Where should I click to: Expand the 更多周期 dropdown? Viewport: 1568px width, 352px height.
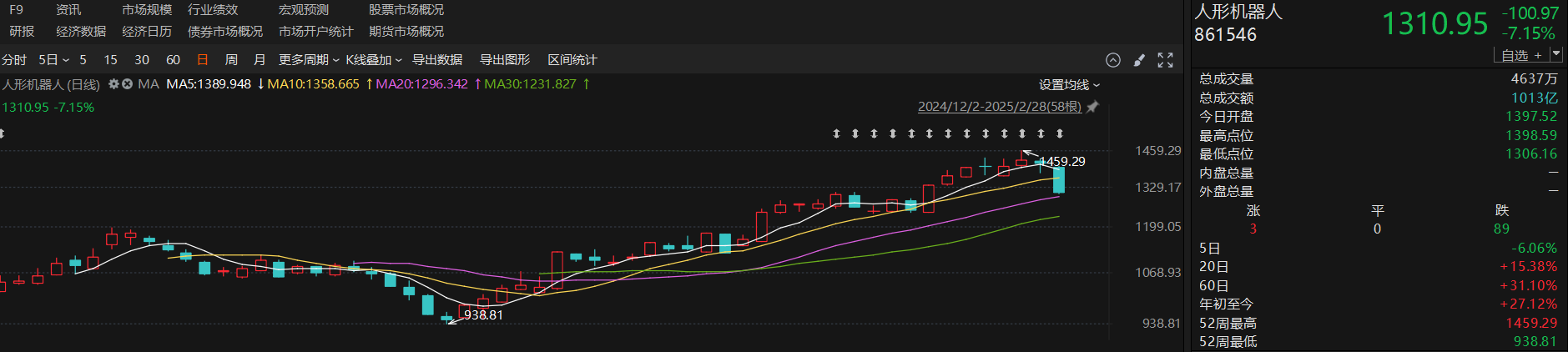pyautogui.click(x=309, y=60)
